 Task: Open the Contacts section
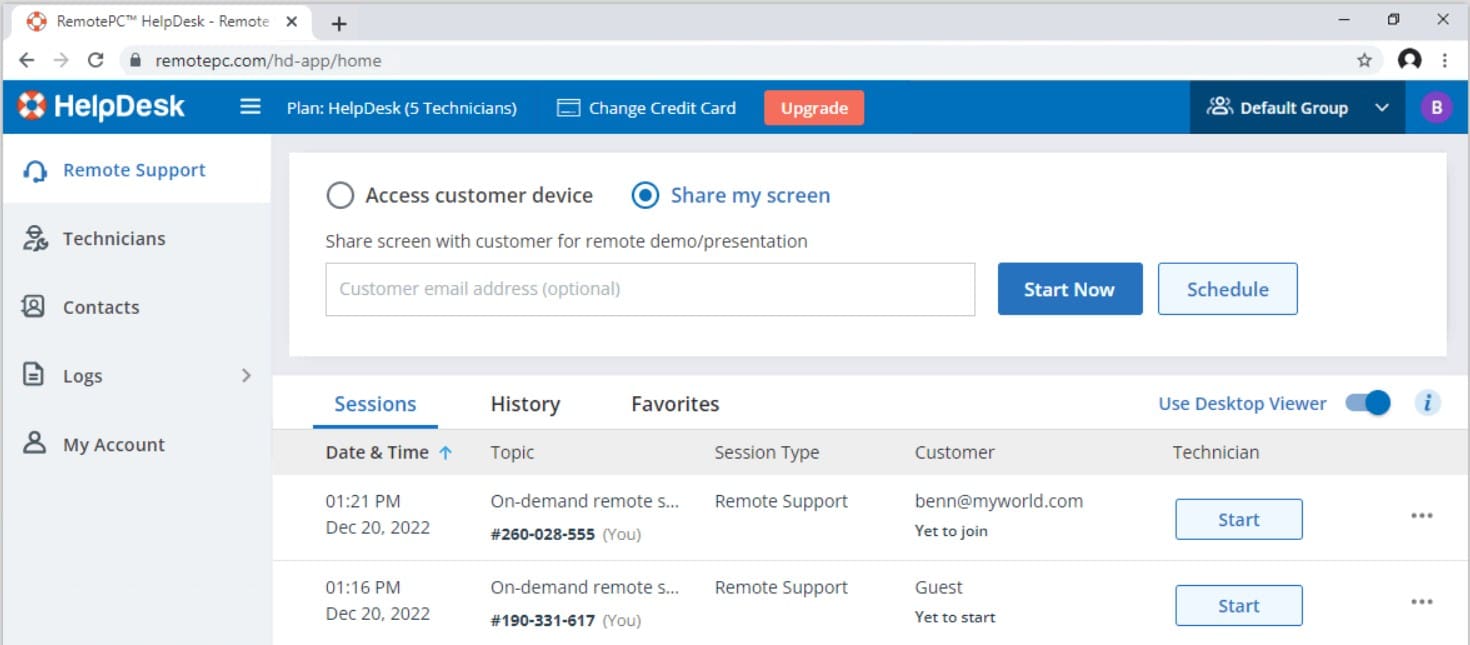tap(100, 307)
